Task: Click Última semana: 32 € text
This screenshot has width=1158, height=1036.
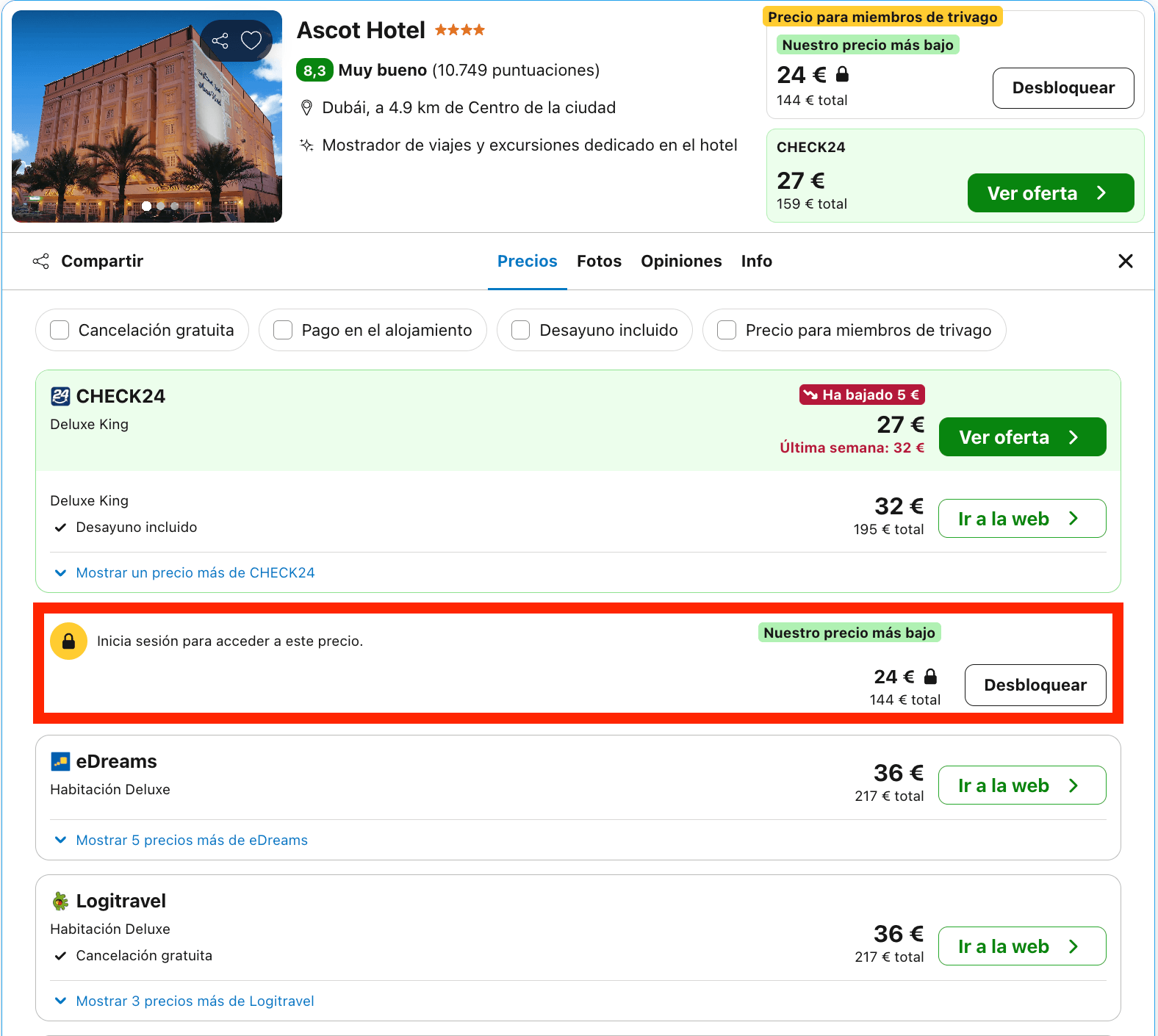Action: (x=852, y=447)
